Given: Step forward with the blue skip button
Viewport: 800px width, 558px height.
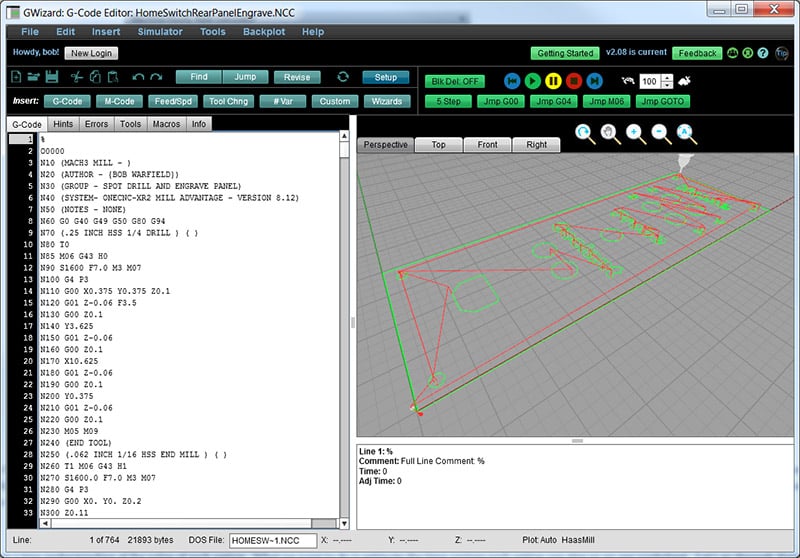Looking at the screenshot, I should pyautogui.click(x=594, y=81).
